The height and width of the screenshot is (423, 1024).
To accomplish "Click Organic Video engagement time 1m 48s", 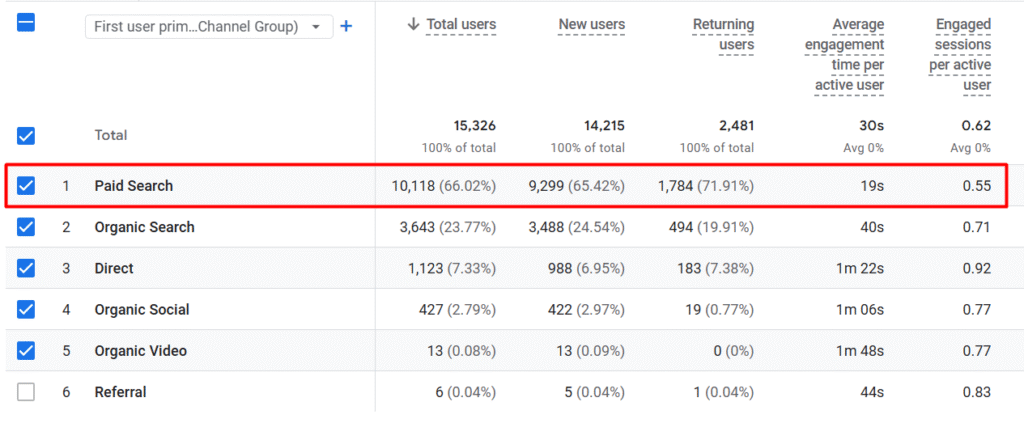I will (860, 351).
